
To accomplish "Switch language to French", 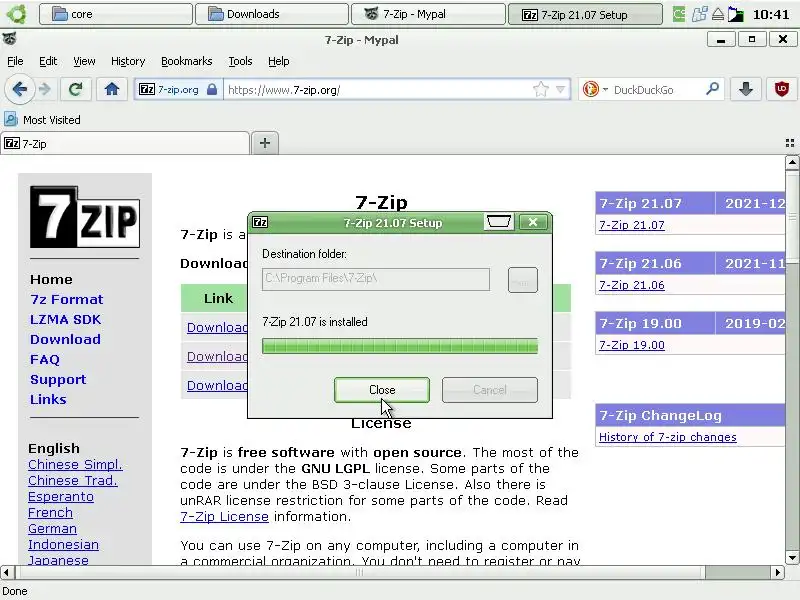I will click(x=51, y=513).
